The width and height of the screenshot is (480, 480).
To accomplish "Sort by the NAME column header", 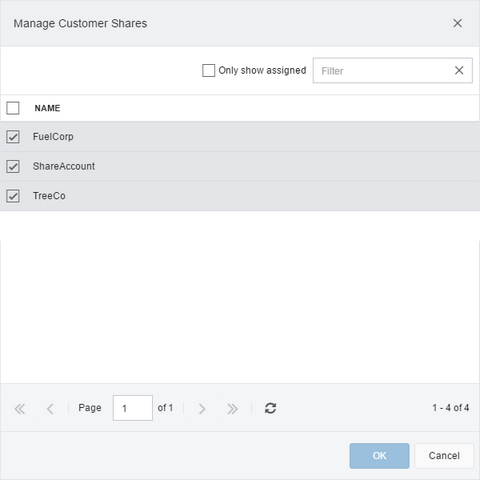I will pos(47,108).
